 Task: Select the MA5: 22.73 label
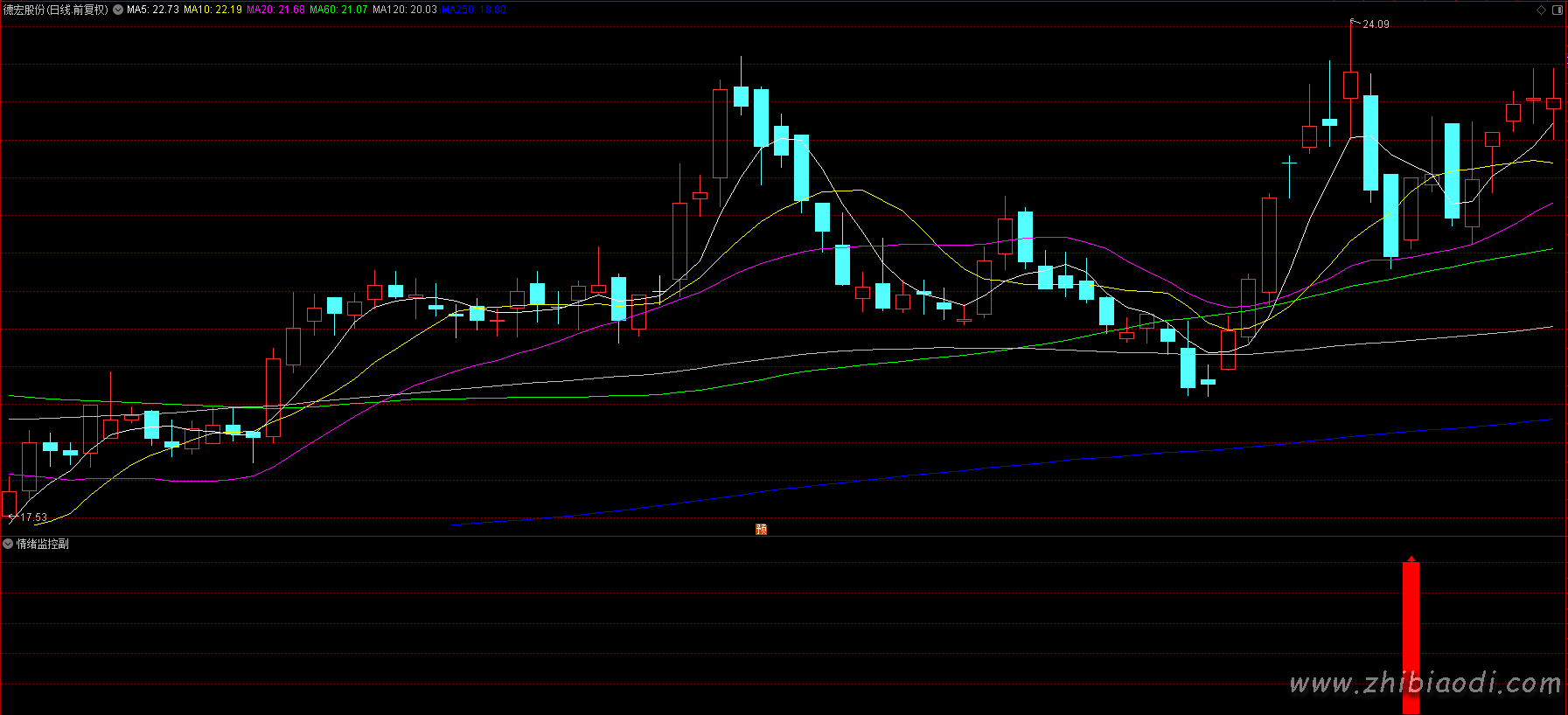[153, 10]
